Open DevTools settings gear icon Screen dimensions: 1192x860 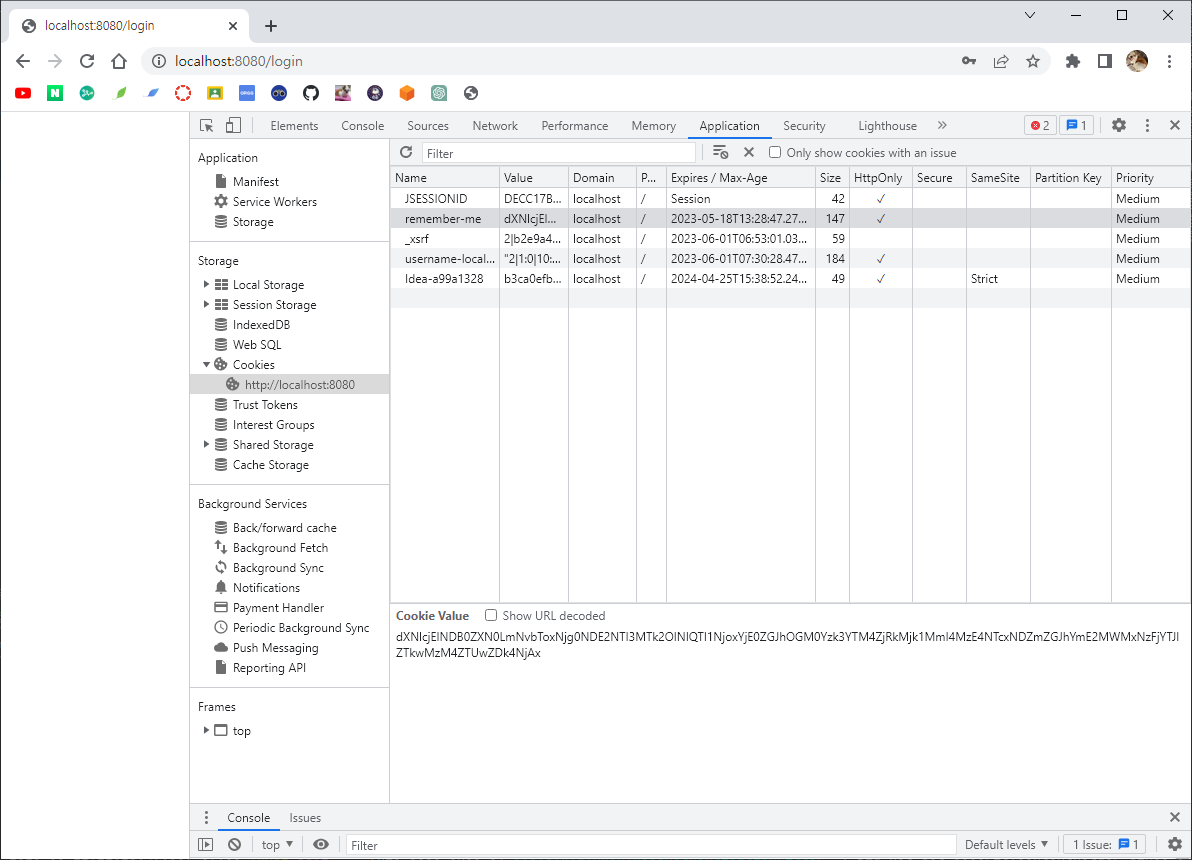tap(1118, 125)
